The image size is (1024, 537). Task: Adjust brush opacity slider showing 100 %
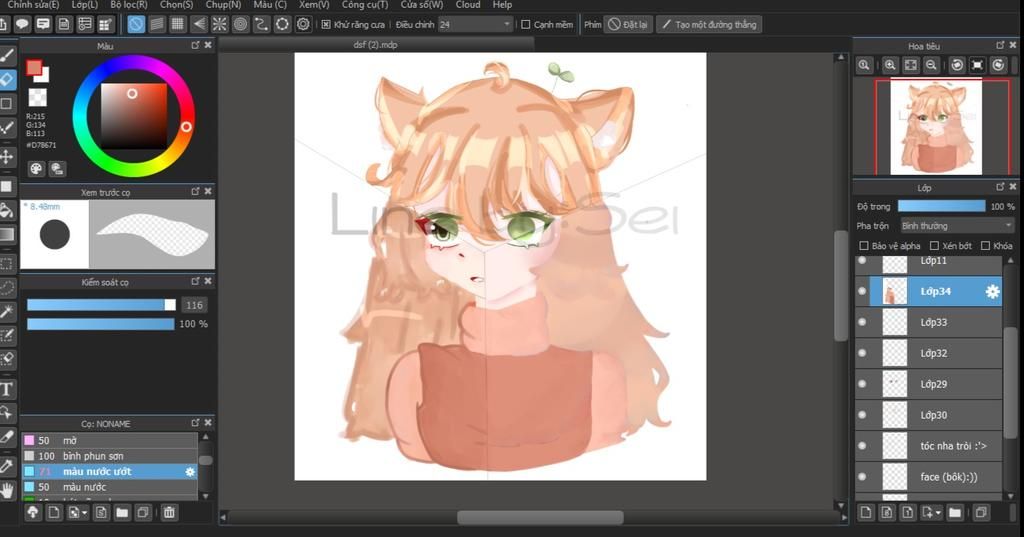tap(101, 324)
